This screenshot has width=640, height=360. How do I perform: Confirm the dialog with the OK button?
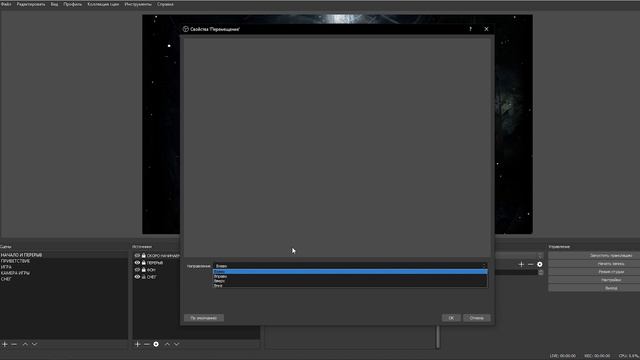click(x=451, y=318)
